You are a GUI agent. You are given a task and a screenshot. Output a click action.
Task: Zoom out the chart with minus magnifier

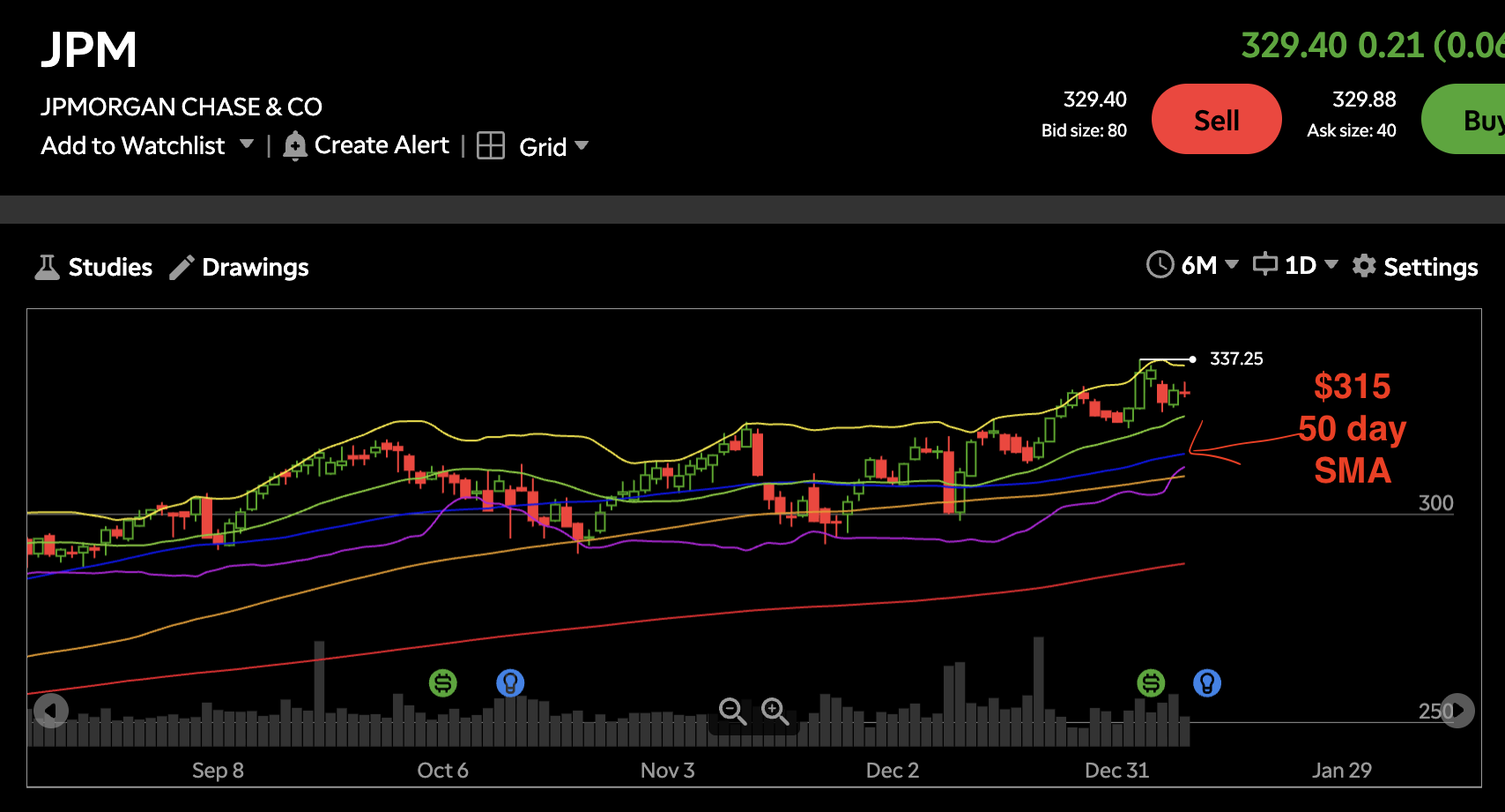click(732, 711)
